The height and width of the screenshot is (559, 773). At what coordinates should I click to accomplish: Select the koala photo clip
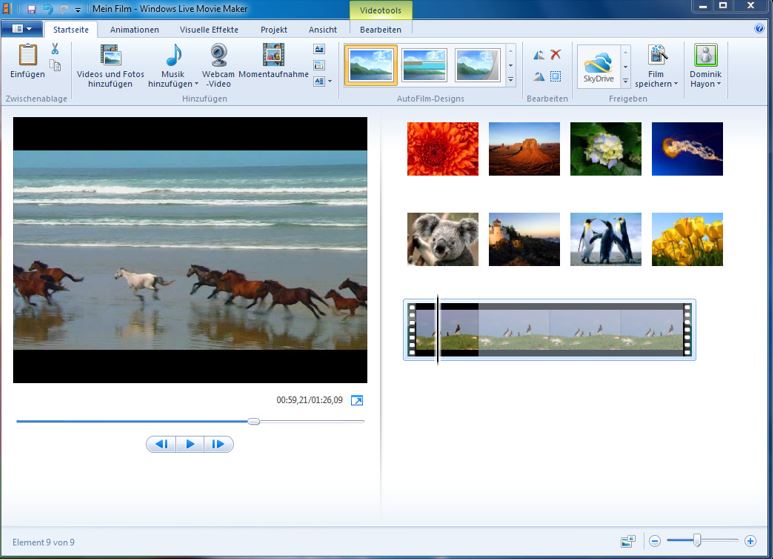443,239
